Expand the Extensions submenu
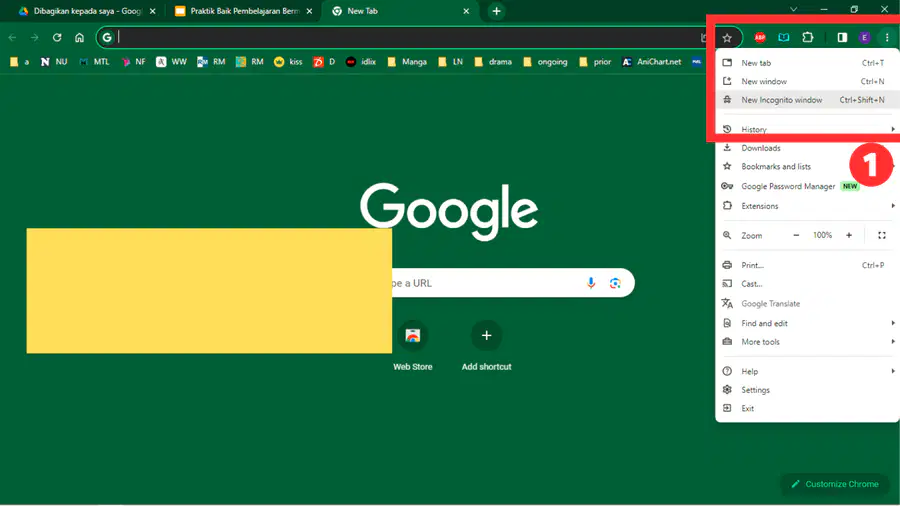The image size is (900, 506). click(808, 206)
